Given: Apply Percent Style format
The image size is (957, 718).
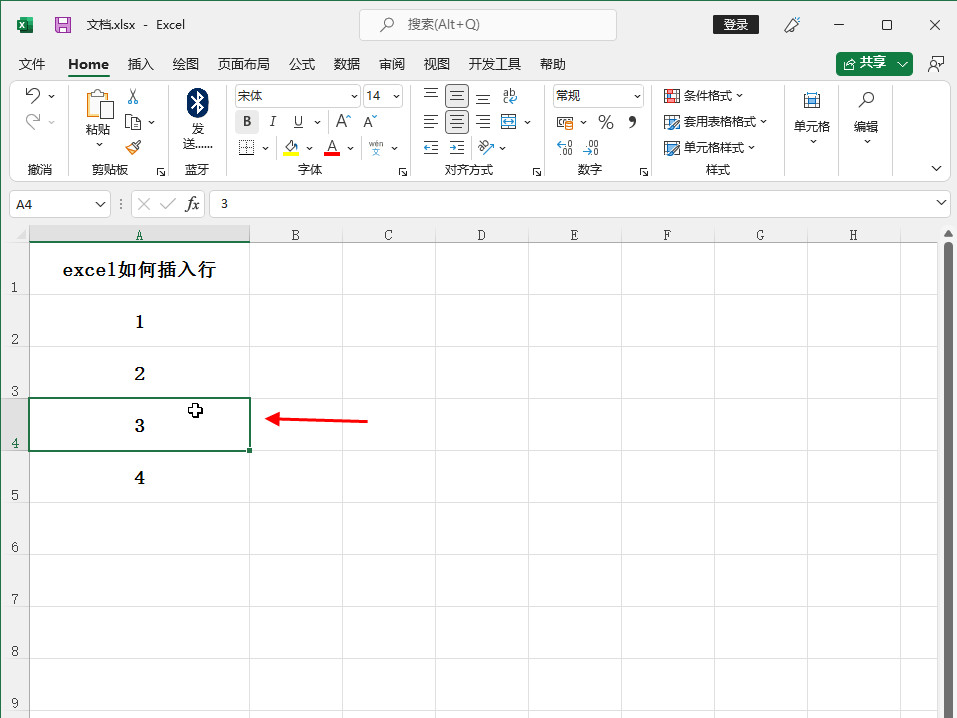Looking at the screenshot, I should [x=605, y=122].
